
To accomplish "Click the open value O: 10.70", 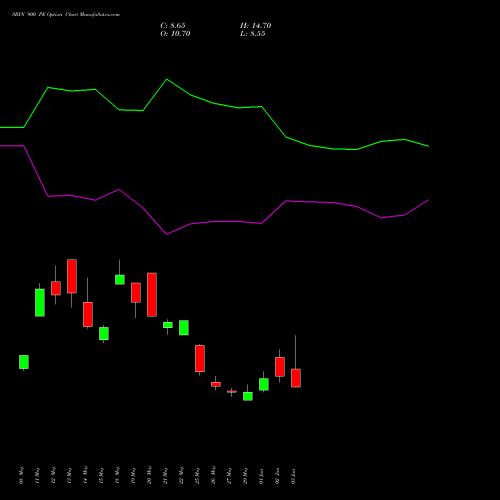I will pyautogui.click(x=175, y=34).
